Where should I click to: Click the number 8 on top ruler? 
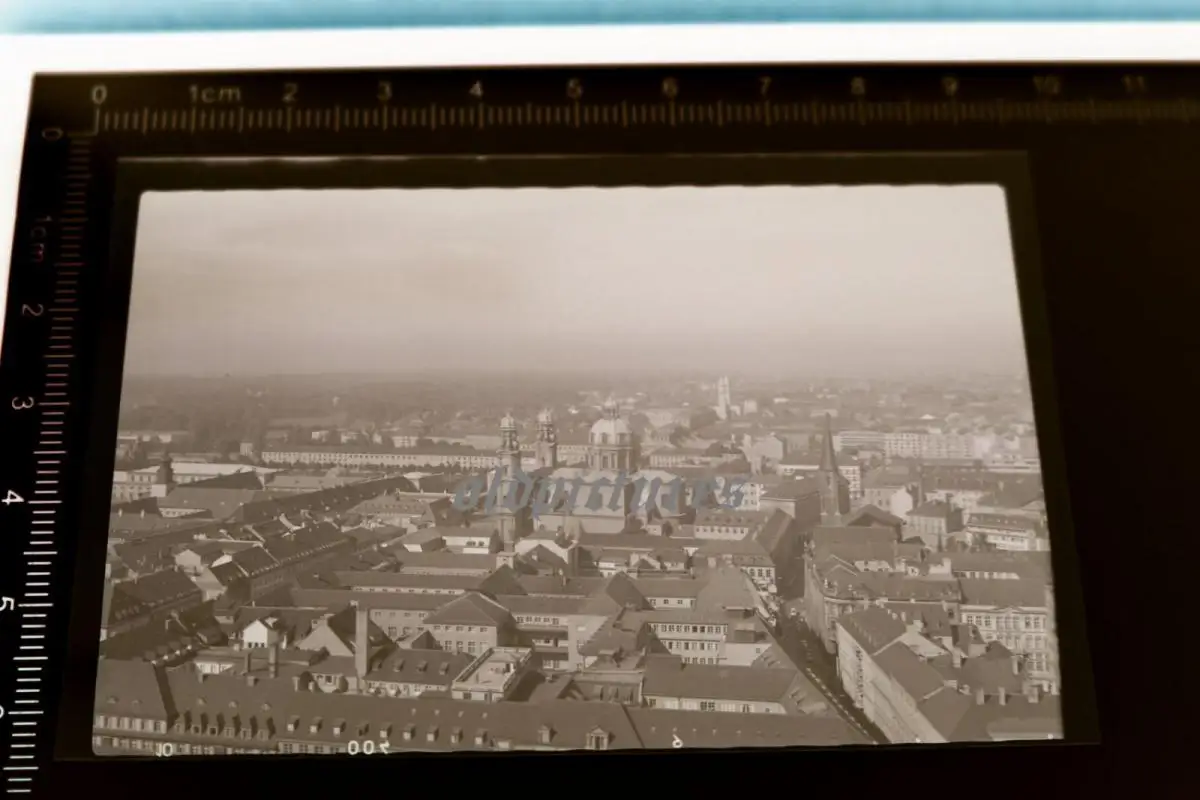click(857, 87)
